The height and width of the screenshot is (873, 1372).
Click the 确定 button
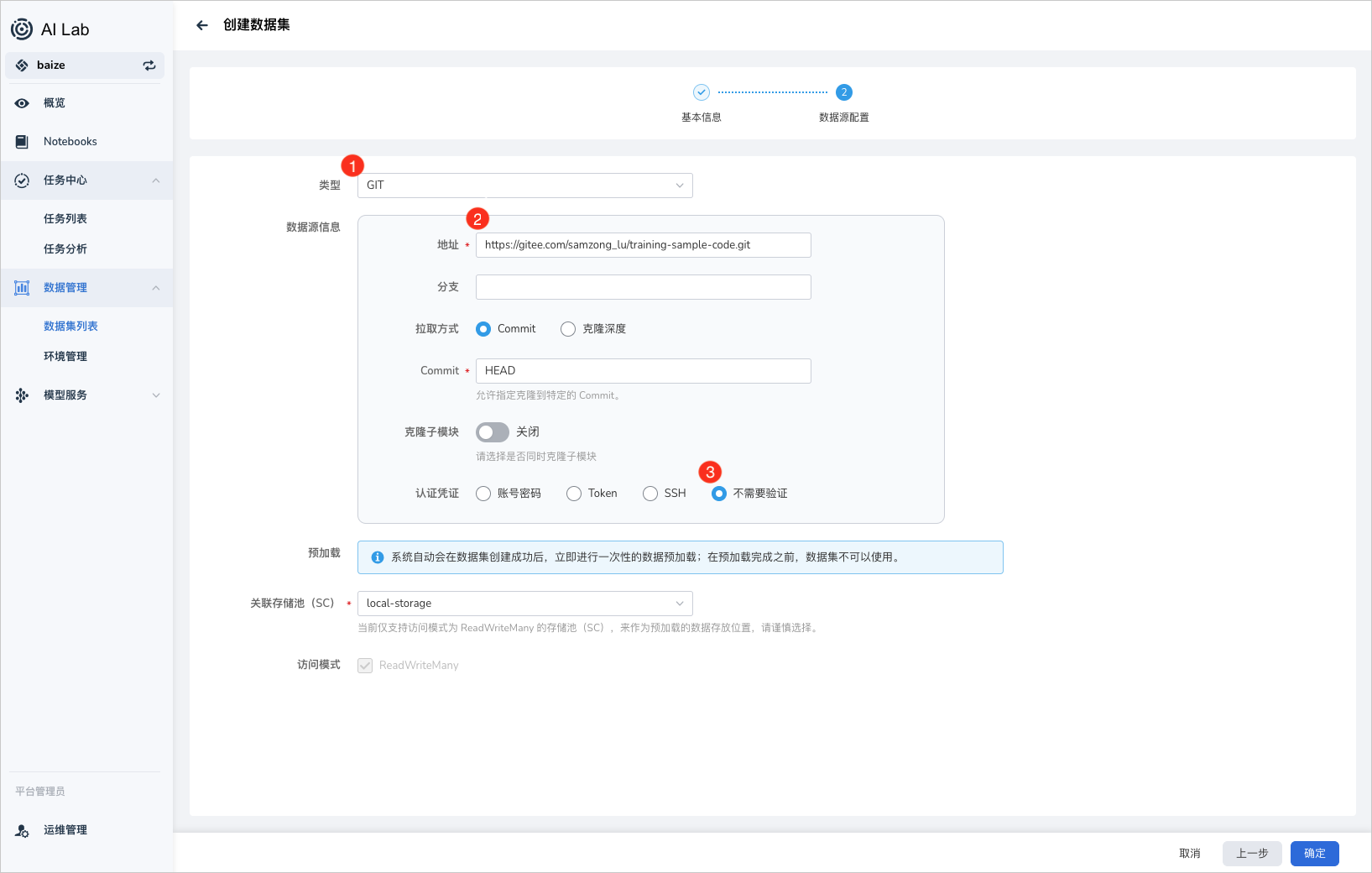point(1315,854)
